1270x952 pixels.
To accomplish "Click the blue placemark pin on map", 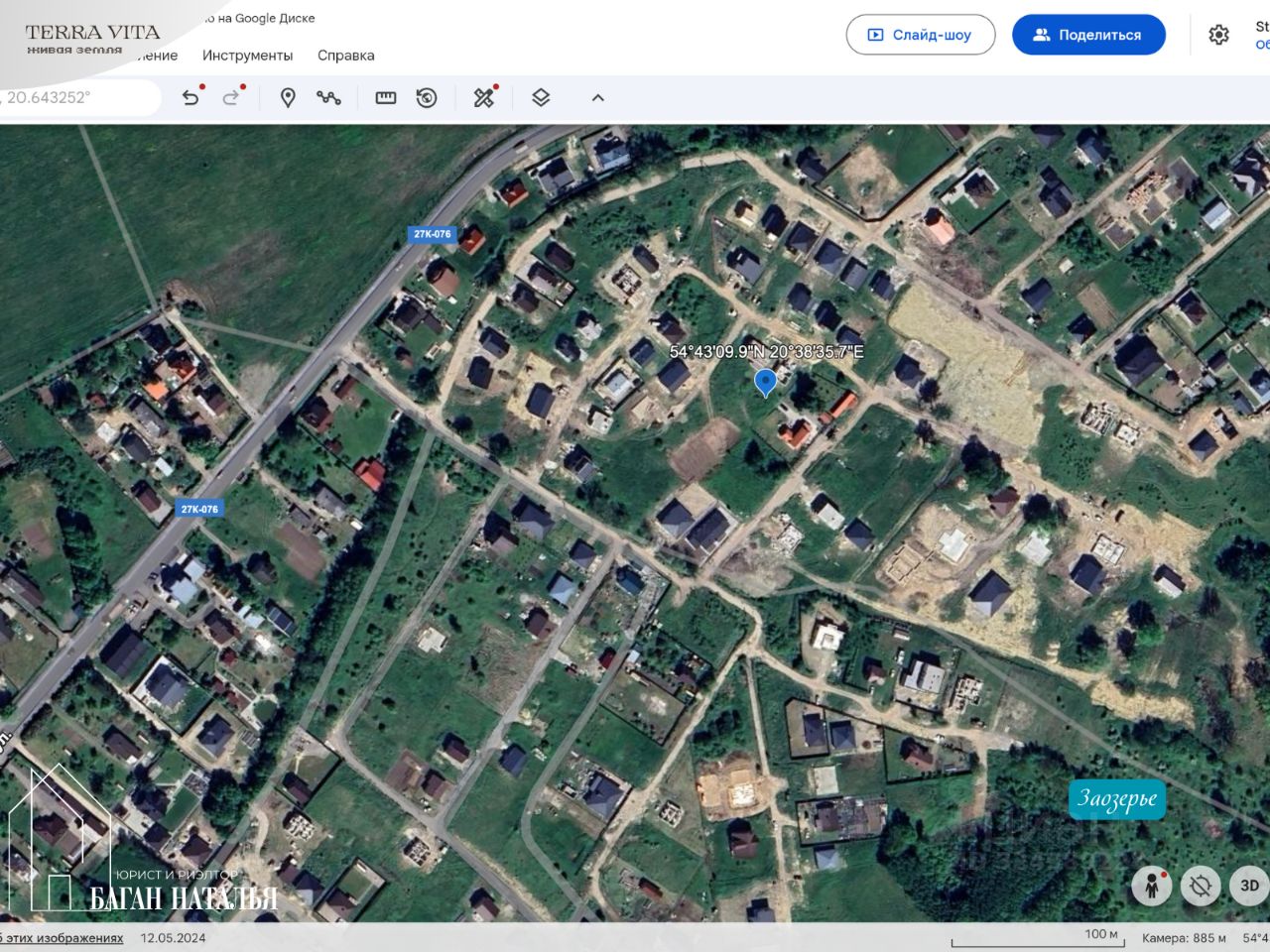I will click(x=765, y=382).
